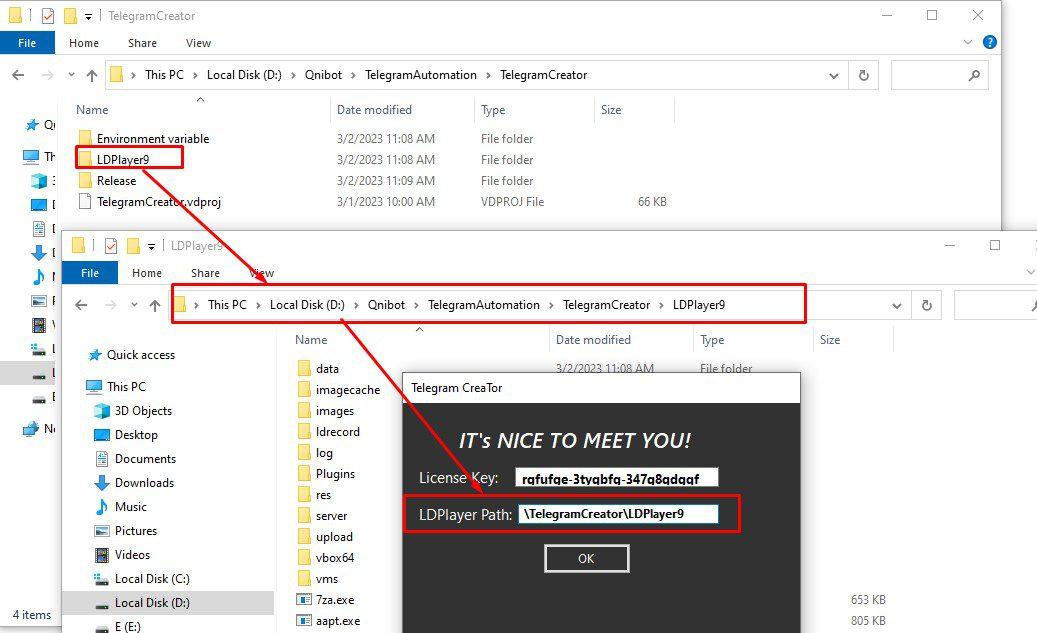Screen dimensions: 1037x633
Task: Select the server folder
Action: pyautogui.click(x=331, y=516)
